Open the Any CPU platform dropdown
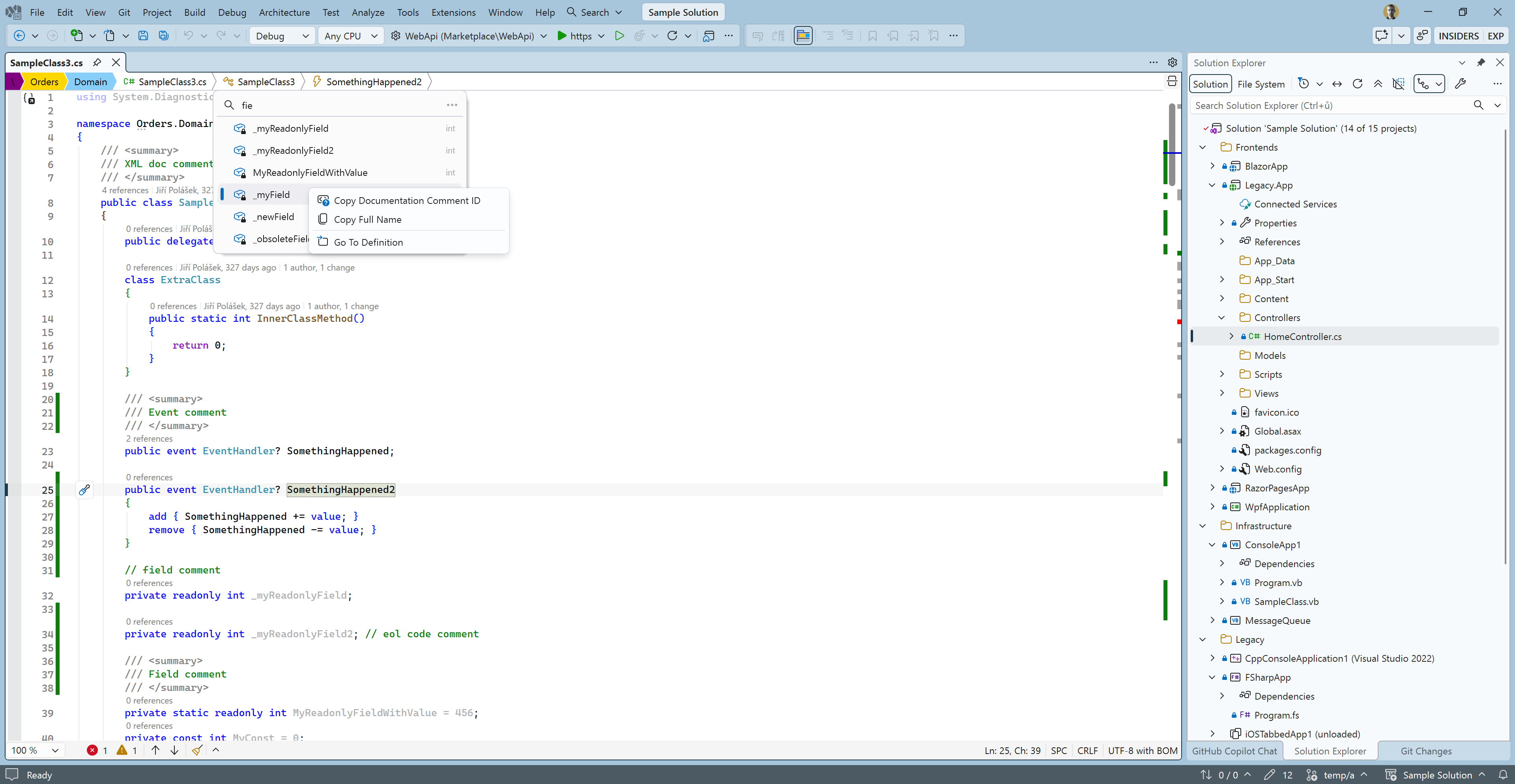 click(x=350, y=36)
